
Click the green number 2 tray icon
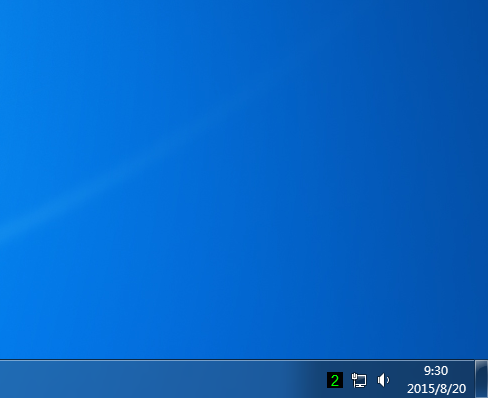tap(335, 380)
